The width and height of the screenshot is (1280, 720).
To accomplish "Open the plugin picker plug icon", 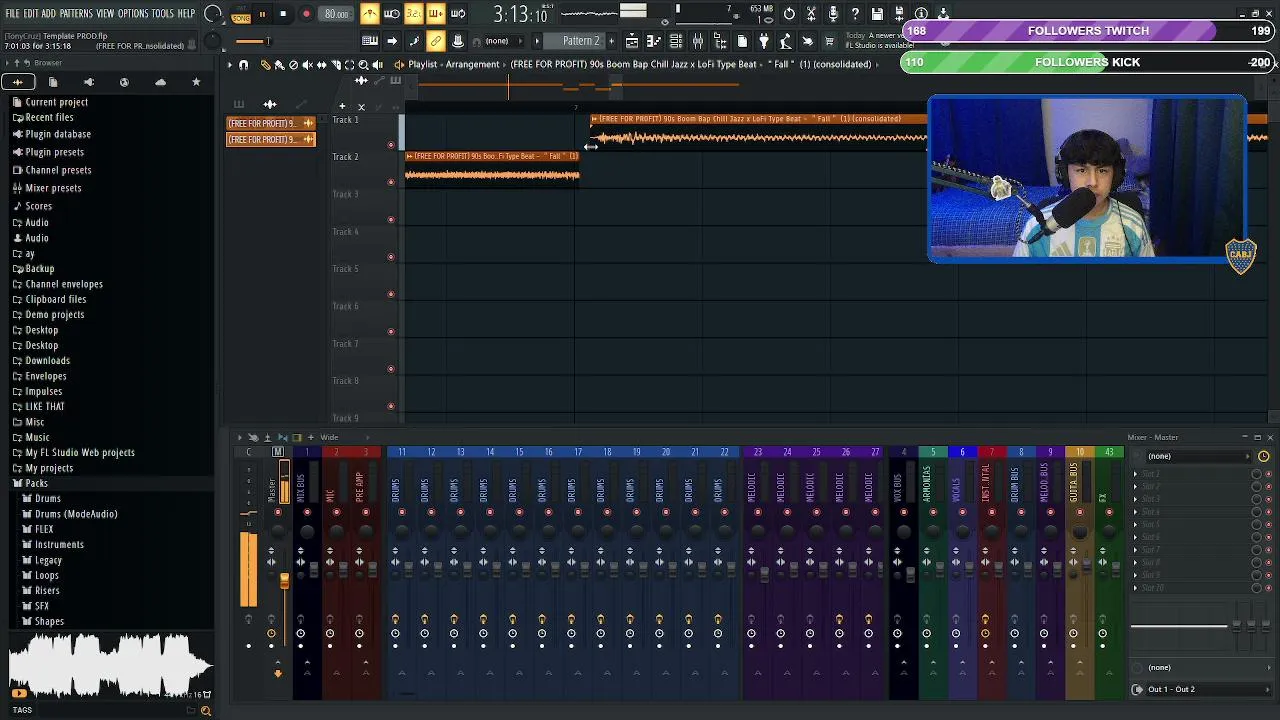I will click(x=764, y=41).
